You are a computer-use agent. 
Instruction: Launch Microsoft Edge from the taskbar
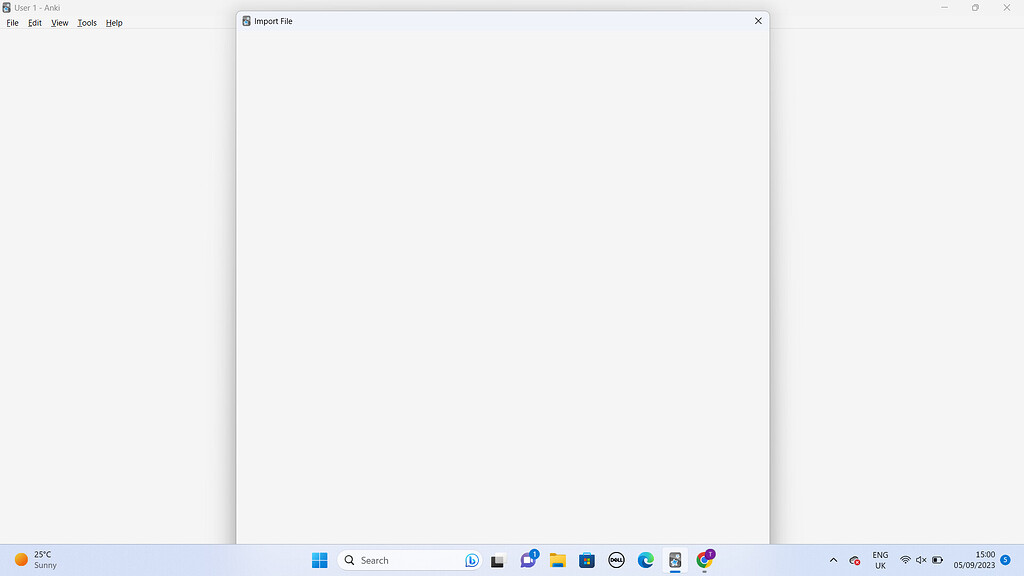[645, 560]
